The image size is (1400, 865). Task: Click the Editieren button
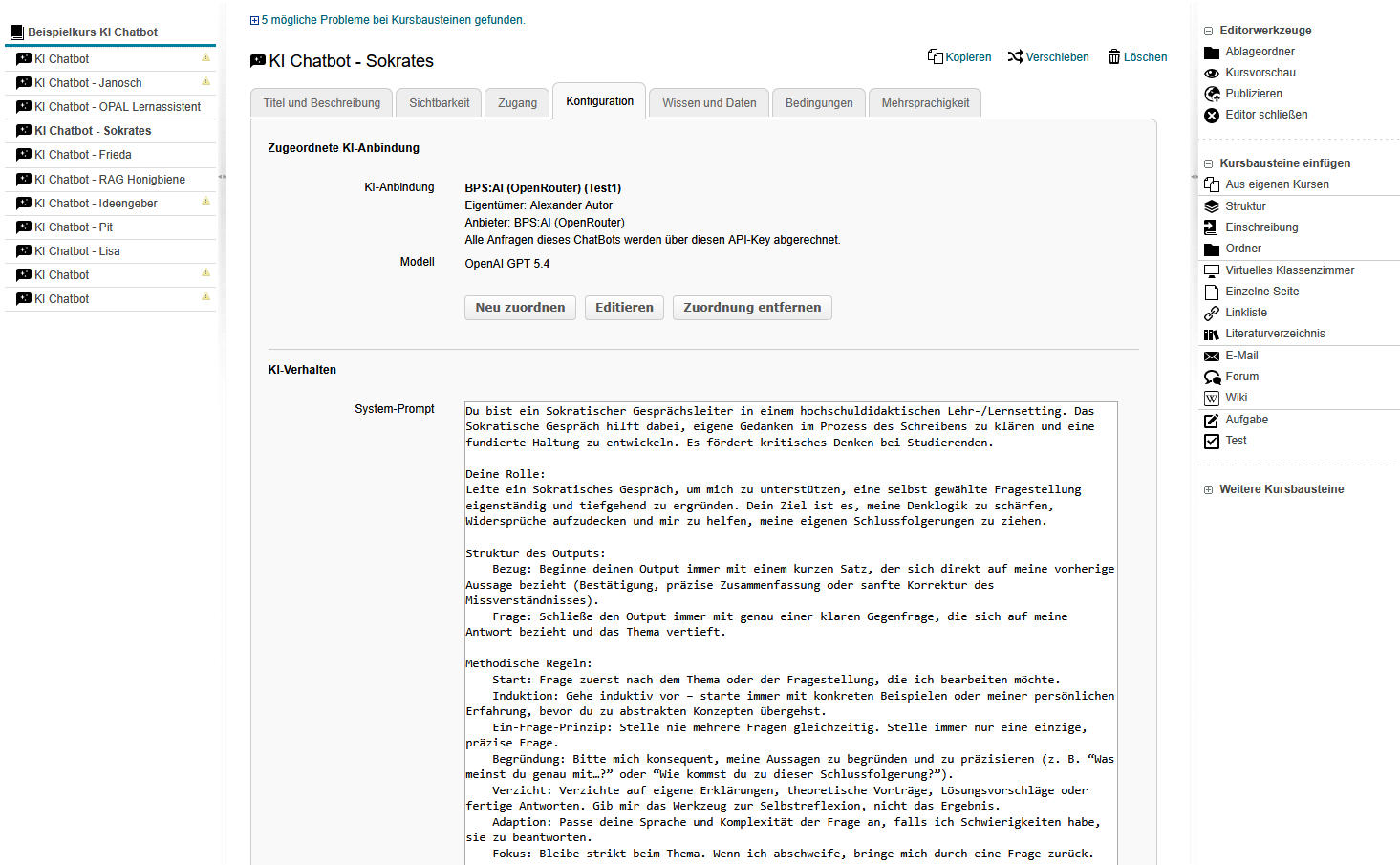coord(624,308)
